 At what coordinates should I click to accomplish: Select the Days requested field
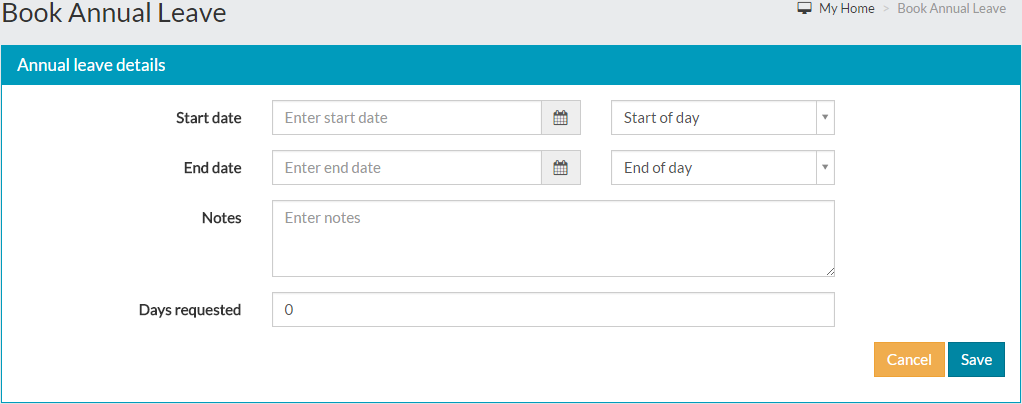pos(553,310)
